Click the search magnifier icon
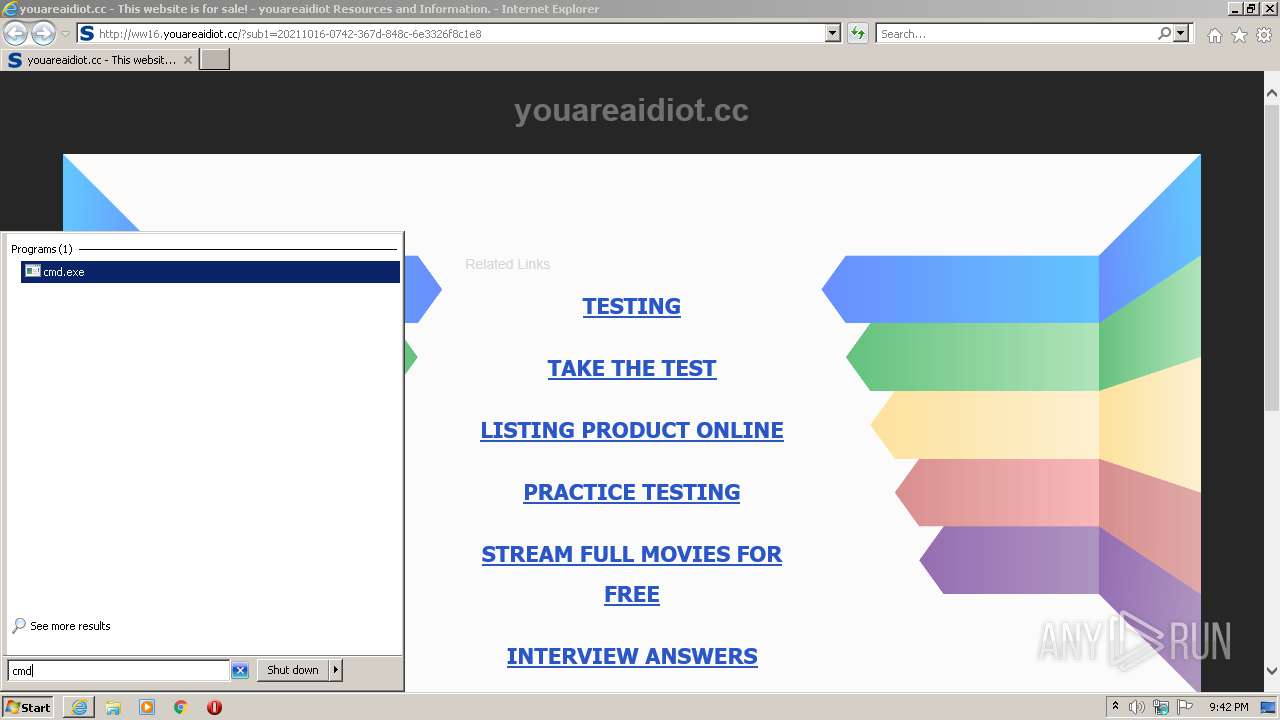This screenshot has height=720, width=1280. 1164,33
